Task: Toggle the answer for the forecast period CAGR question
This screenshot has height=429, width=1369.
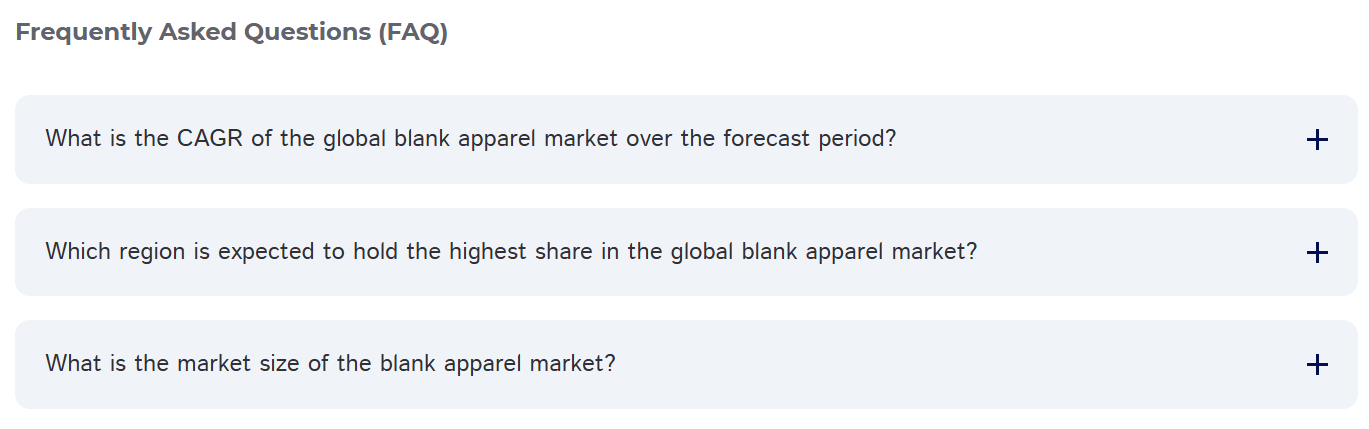Action: point(1317,140)
